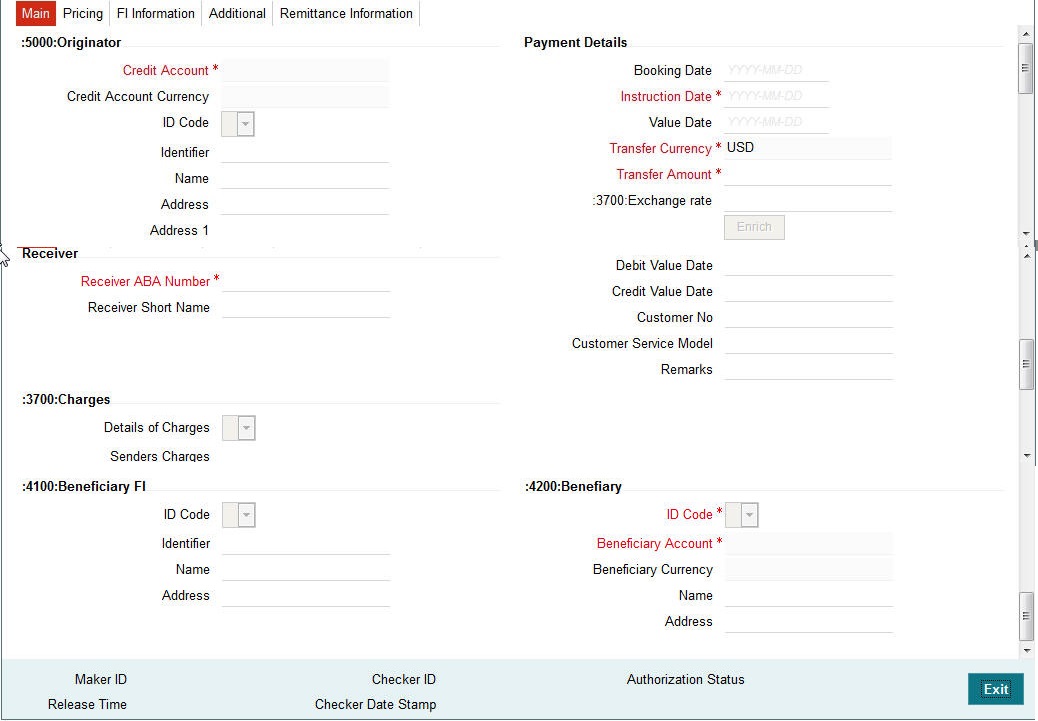Viewport: 1038px width, 721px height.
Task: Click the :4100:Beneficiary FI section heading
Action: [84, 486]
